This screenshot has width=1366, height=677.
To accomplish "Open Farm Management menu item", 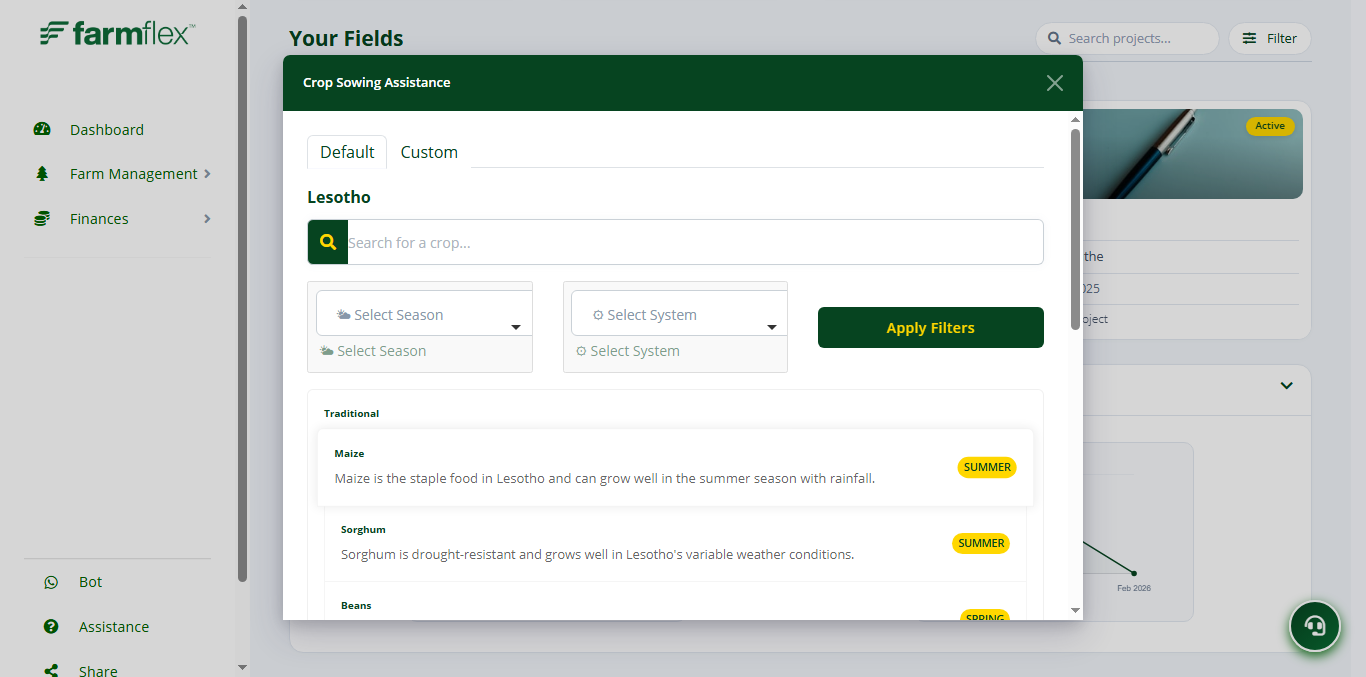I will pos(134,174).
